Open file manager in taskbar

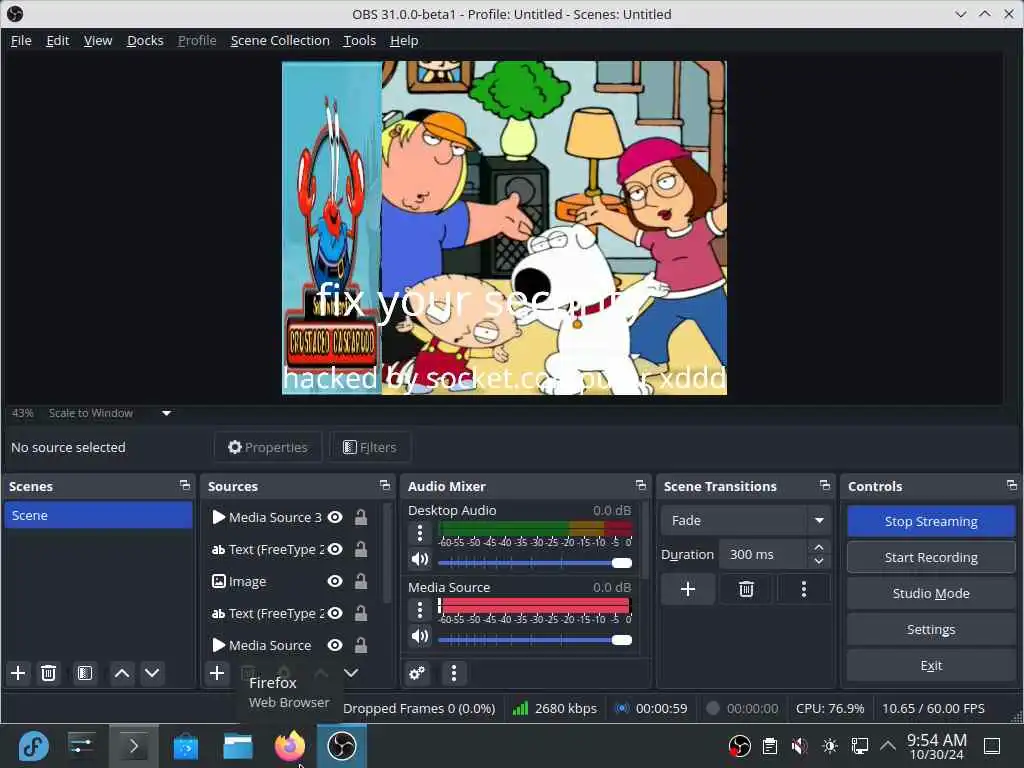click(238, 746)
